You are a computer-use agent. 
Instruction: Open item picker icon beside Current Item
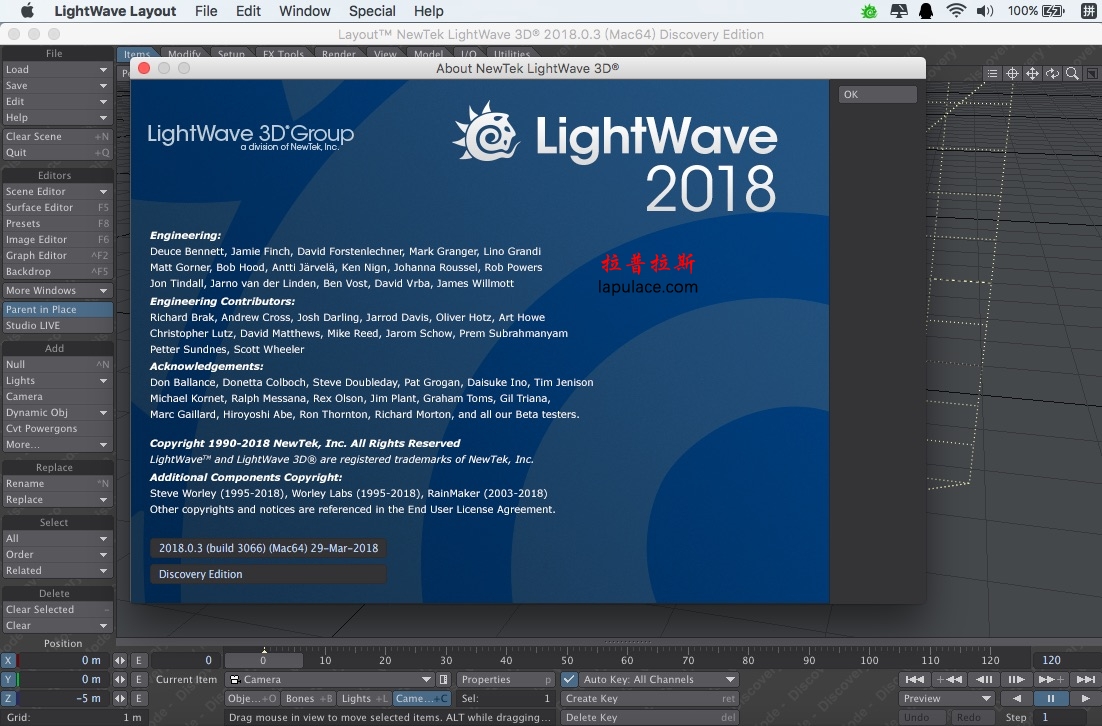[443, 680]
